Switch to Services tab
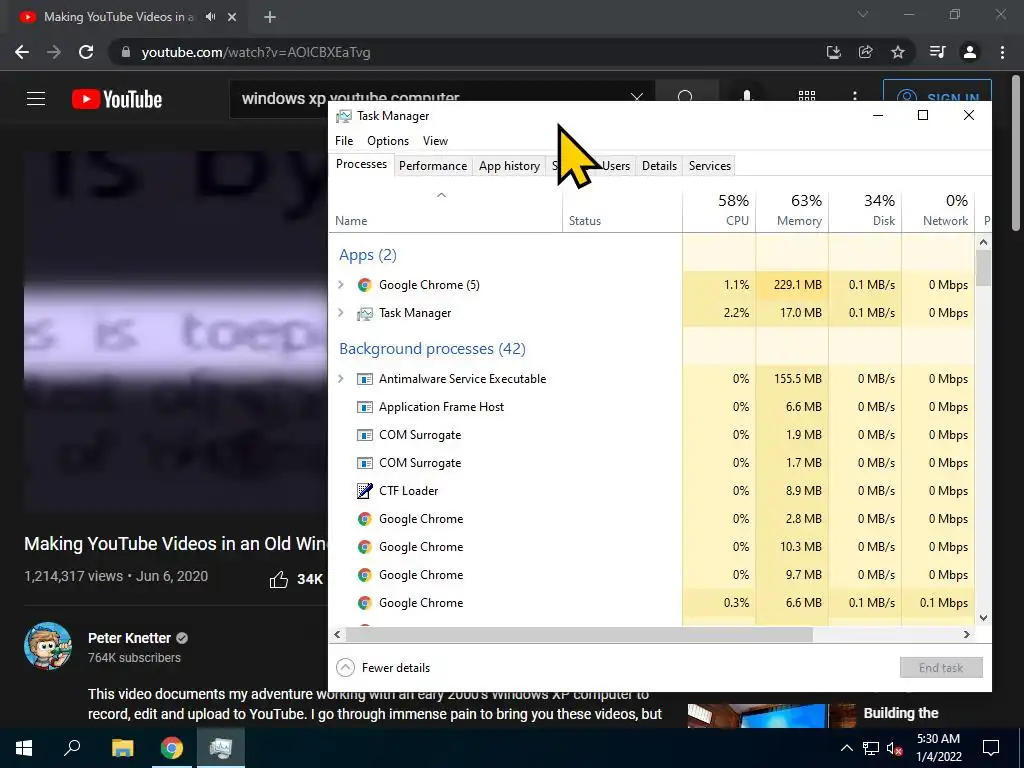 tap(709, 166)
